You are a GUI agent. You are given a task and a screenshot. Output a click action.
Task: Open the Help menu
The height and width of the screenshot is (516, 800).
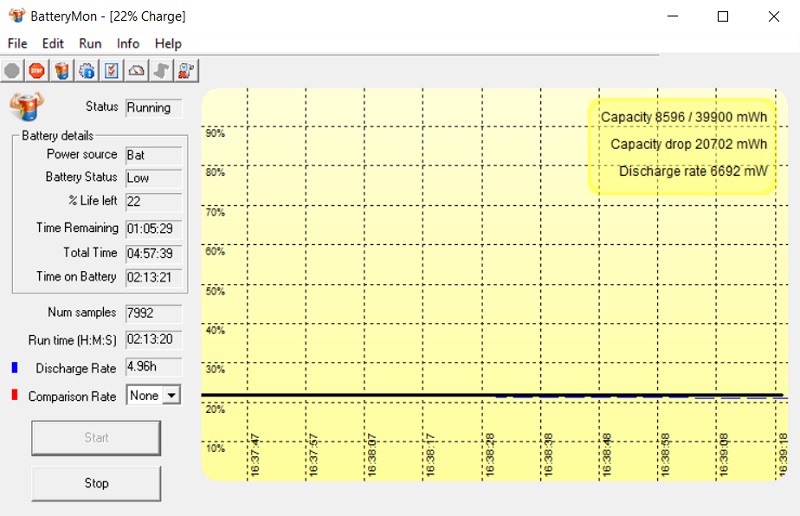(x=168, y=44)
